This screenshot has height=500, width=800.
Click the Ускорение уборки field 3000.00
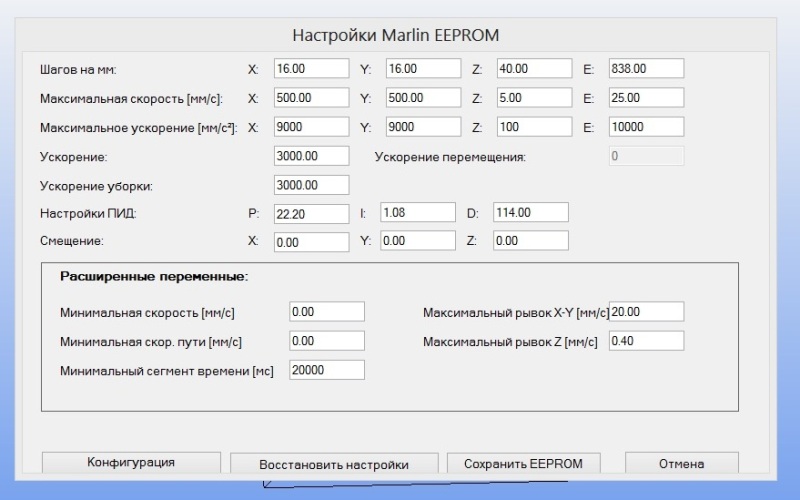(x=311, y=185)
